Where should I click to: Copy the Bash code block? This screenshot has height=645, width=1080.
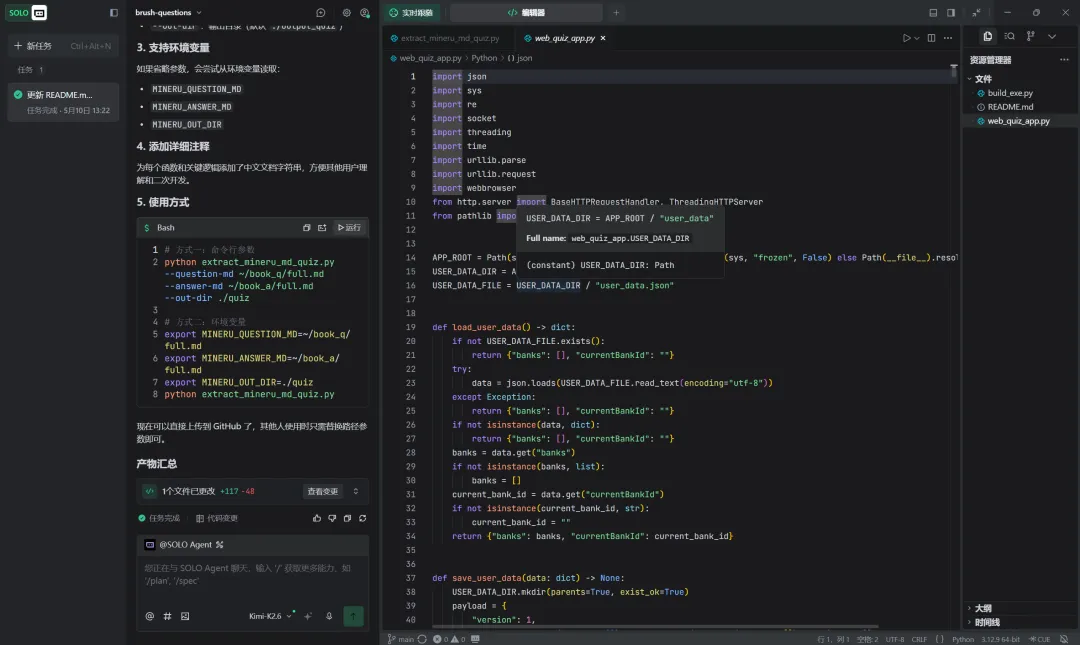click(307, 227)
